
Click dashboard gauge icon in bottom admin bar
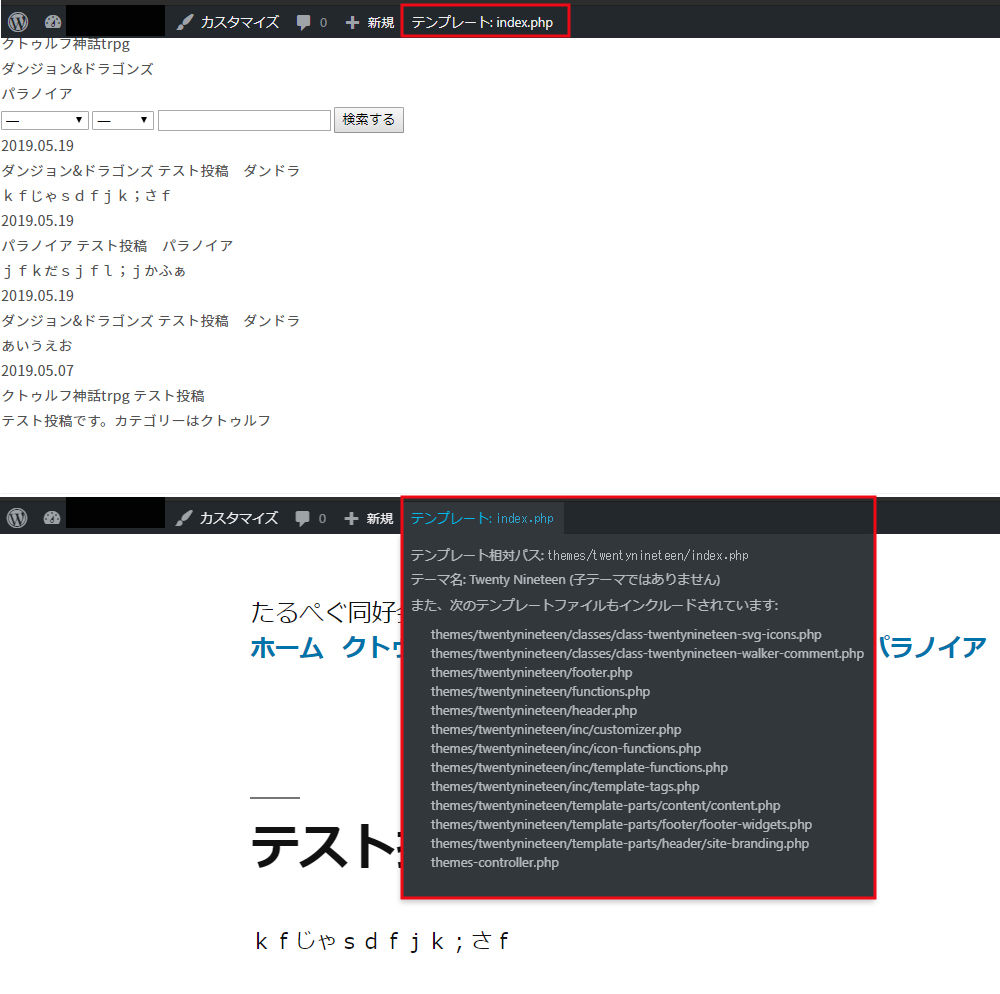pos(52,518)
